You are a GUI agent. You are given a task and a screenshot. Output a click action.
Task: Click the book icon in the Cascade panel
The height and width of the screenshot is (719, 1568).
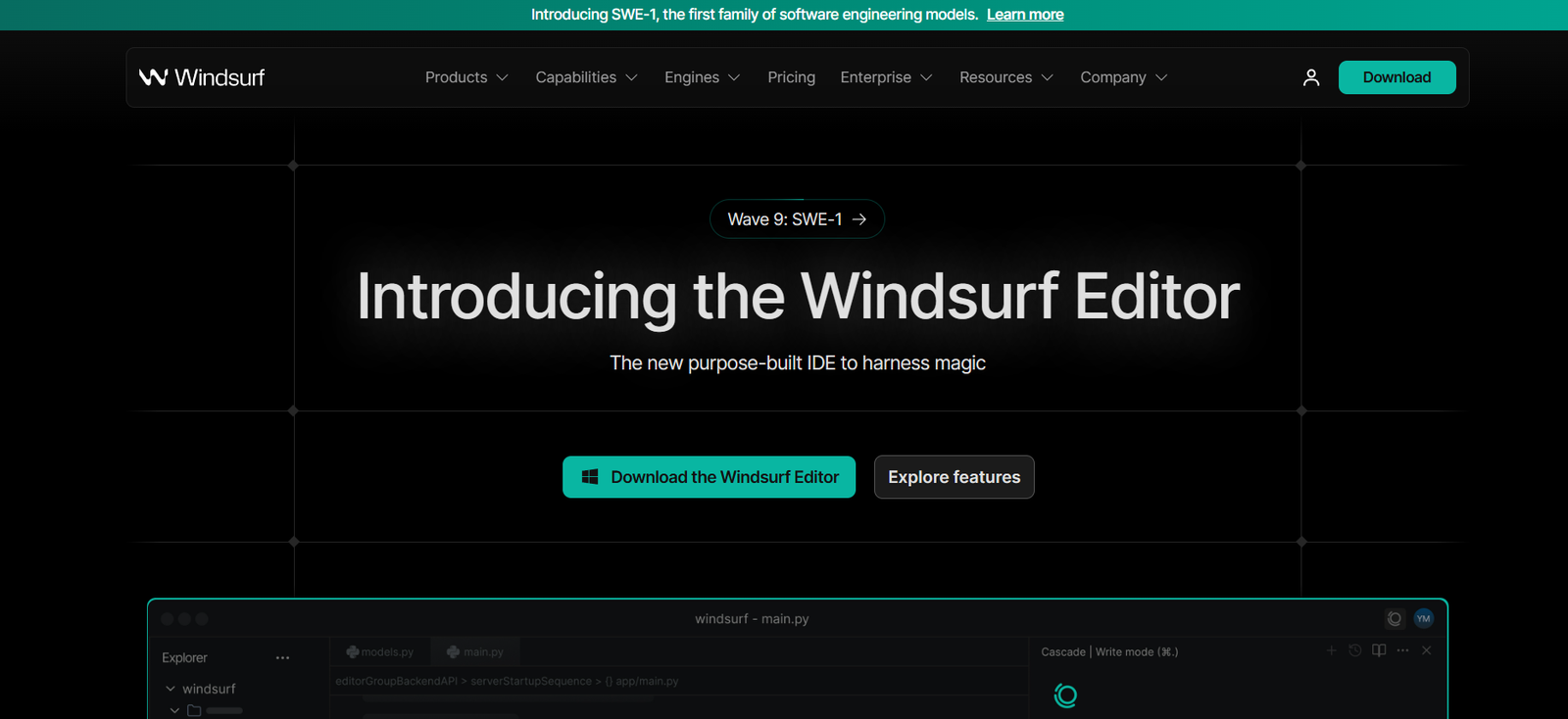[x=1379, y=650]
